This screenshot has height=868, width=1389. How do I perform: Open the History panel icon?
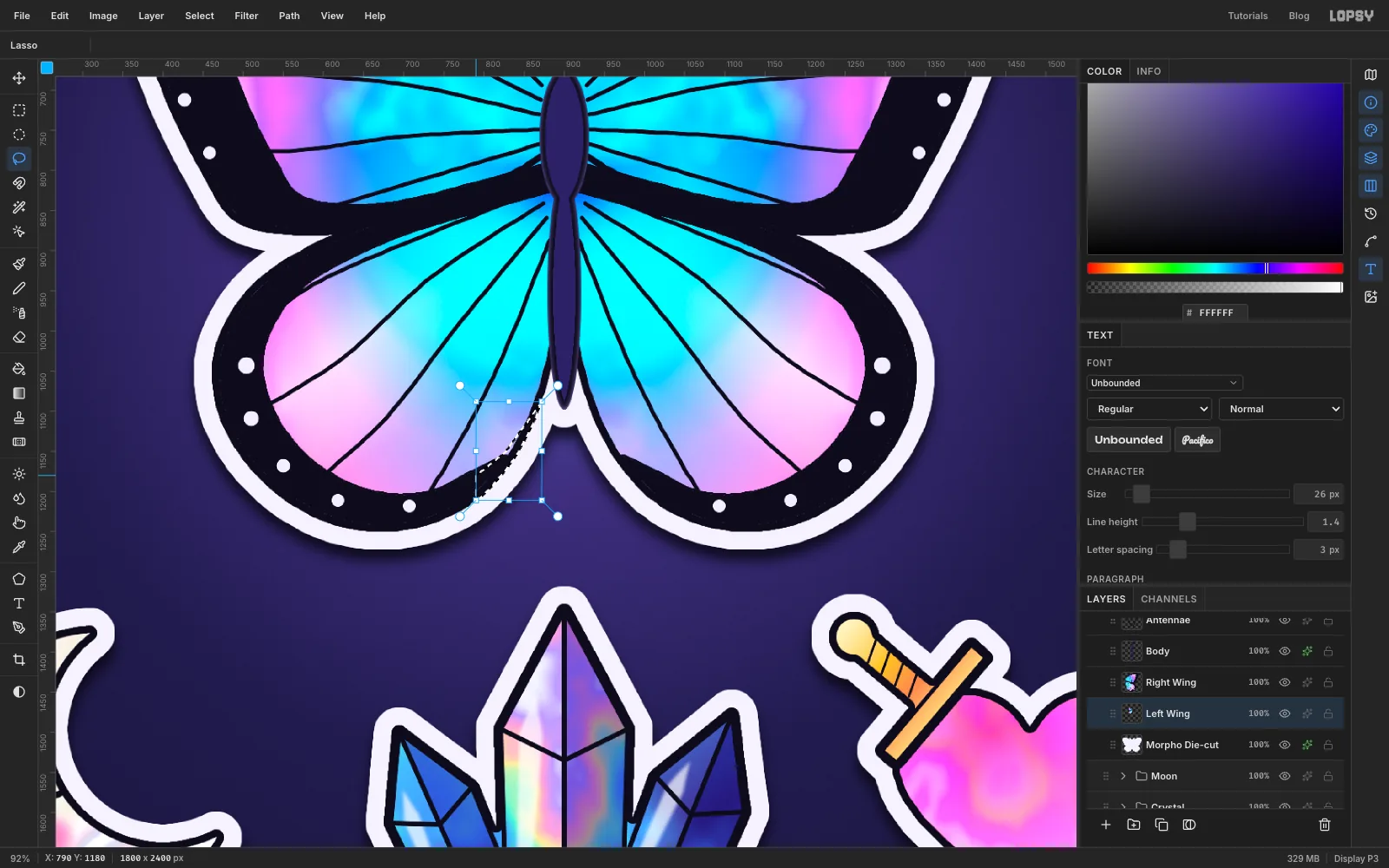(x=1371, y=214)
